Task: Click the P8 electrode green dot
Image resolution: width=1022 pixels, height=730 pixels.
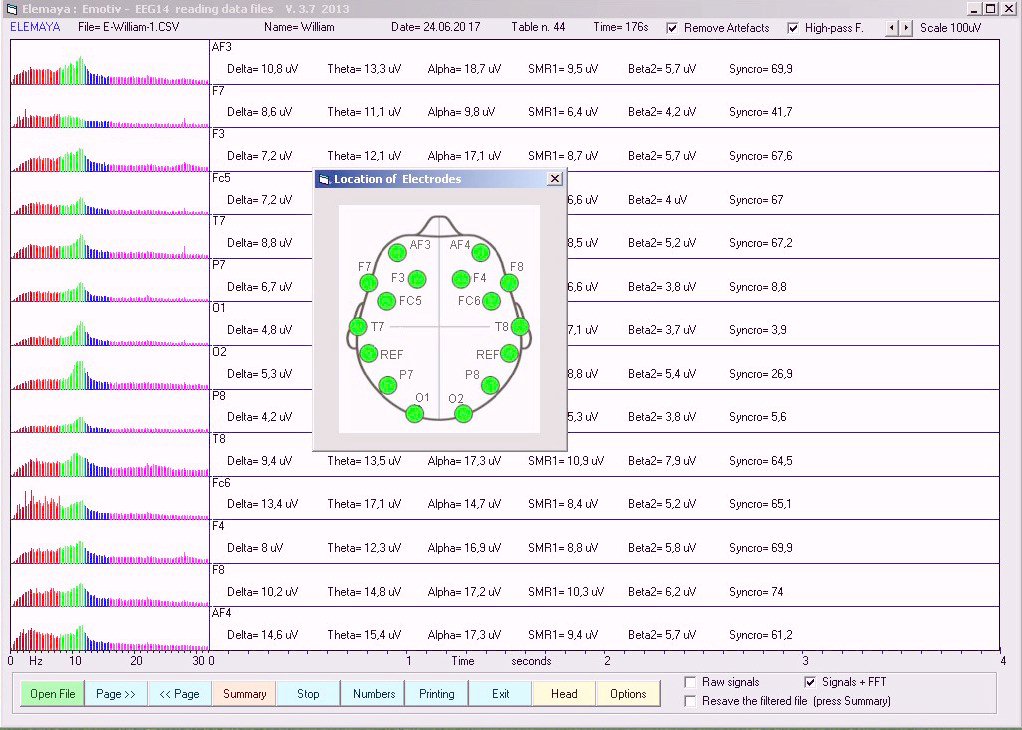Action: [489, 384]
